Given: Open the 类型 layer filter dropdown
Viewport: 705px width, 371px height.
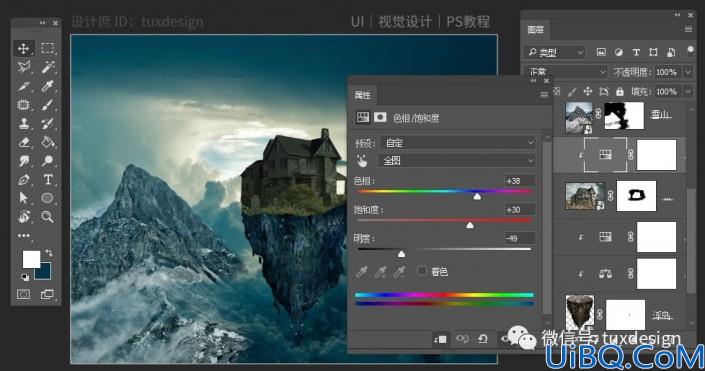Looking at the screenshot, I should coord(555,53).
